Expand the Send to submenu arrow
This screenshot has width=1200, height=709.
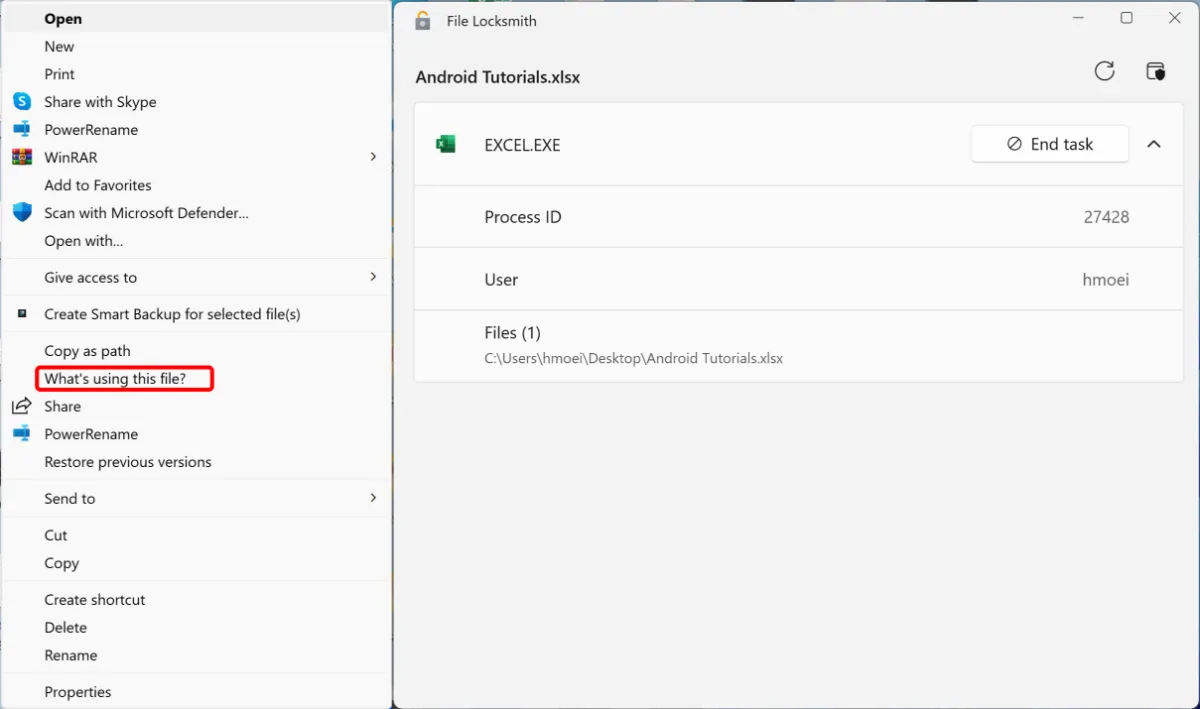tap(373, 498)
